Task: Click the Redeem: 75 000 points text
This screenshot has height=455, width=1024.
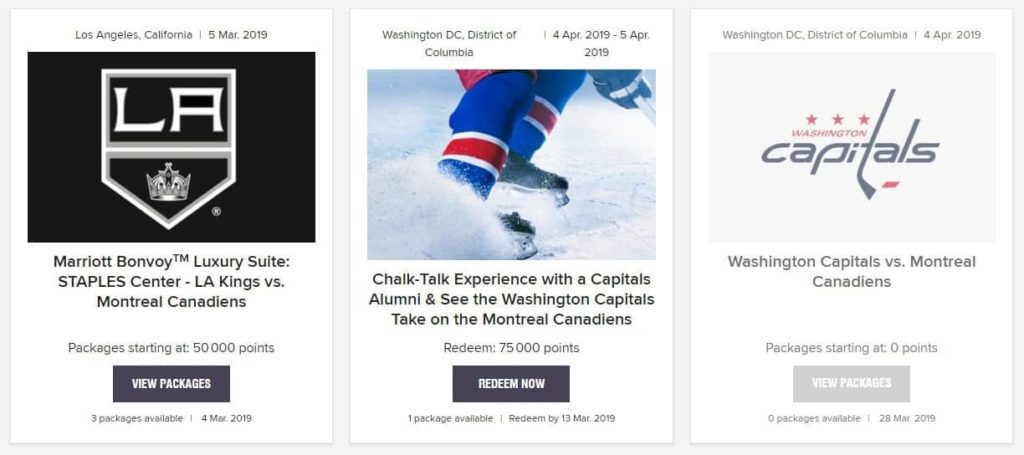Action: pos(511,348)
